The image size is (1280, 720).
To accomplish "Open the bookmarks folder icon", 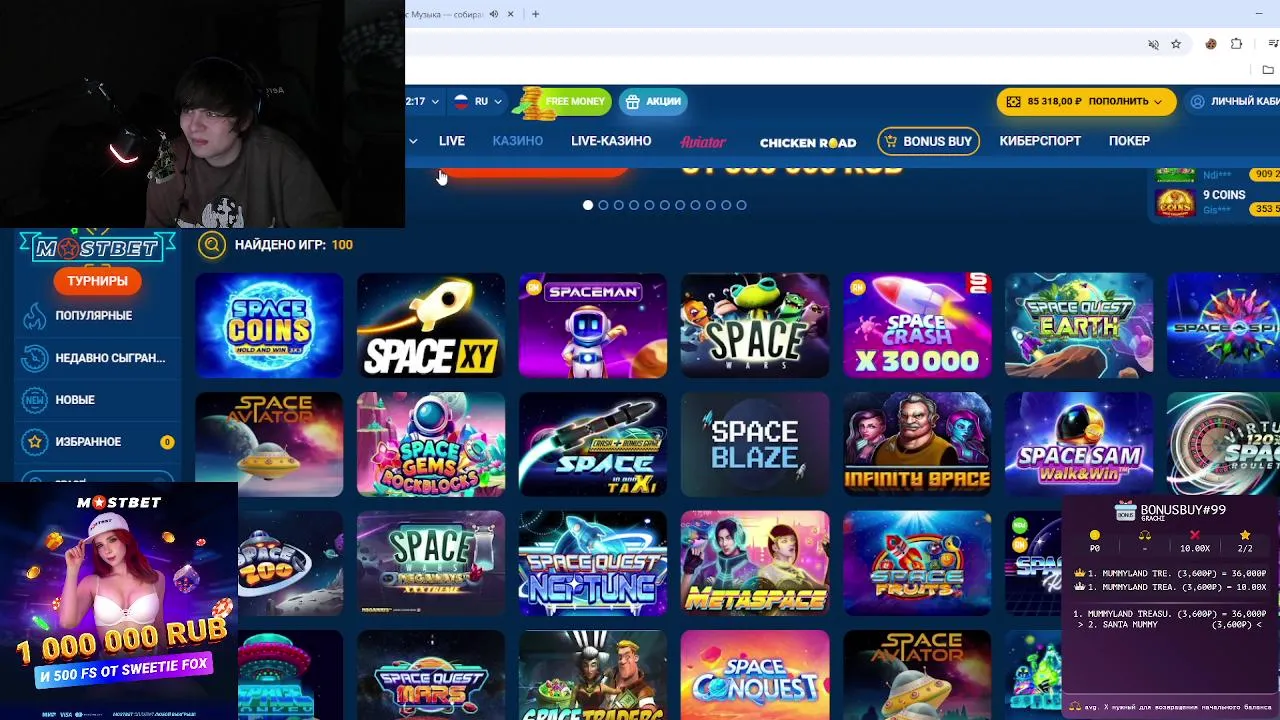I will pos(1268,70).
